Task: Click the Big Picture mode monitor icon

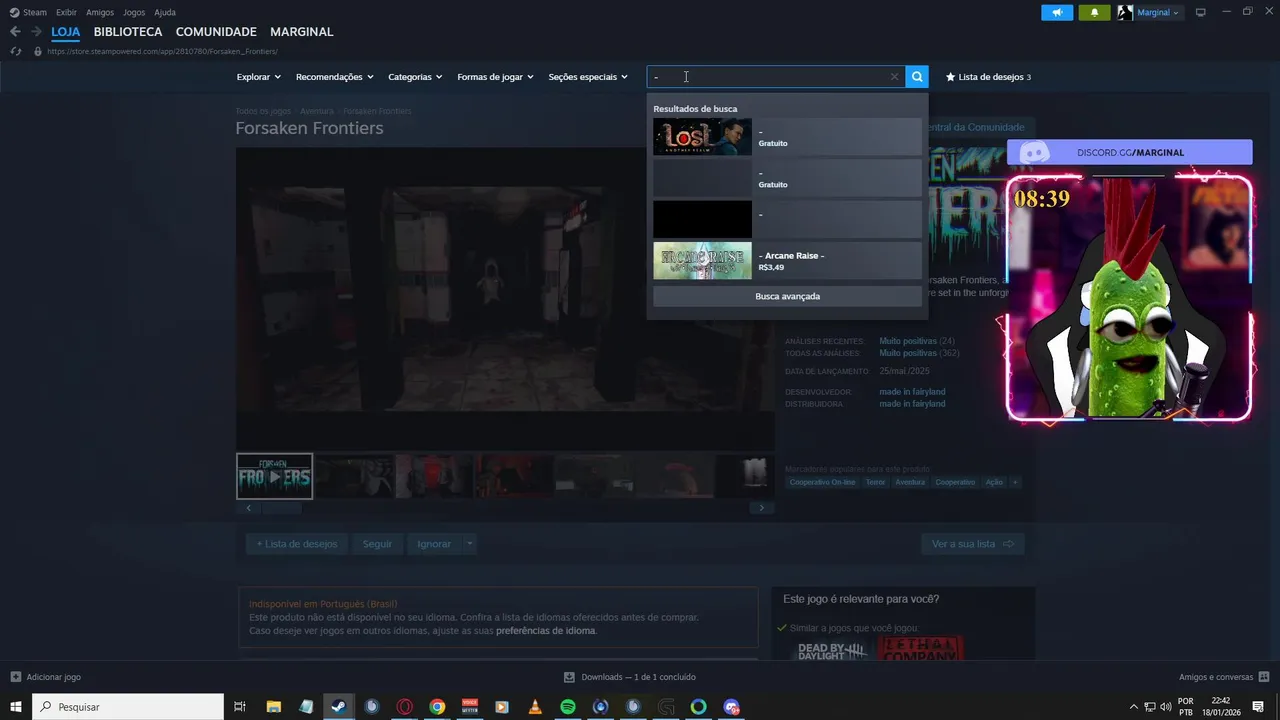Action: point(1201,13)
